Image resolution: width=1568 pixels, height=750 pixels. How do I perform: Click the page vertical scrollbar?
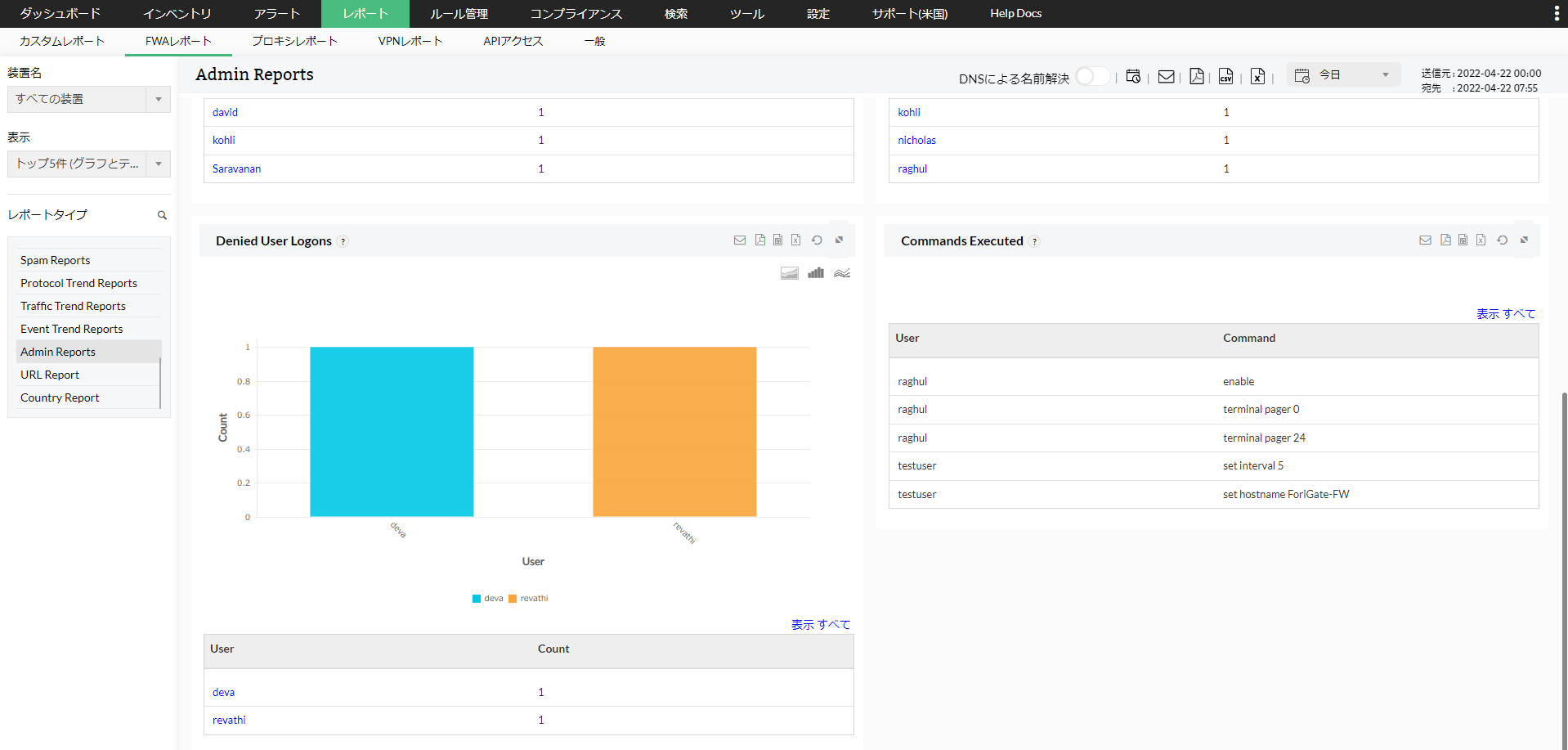click(x=1564, y=570)
